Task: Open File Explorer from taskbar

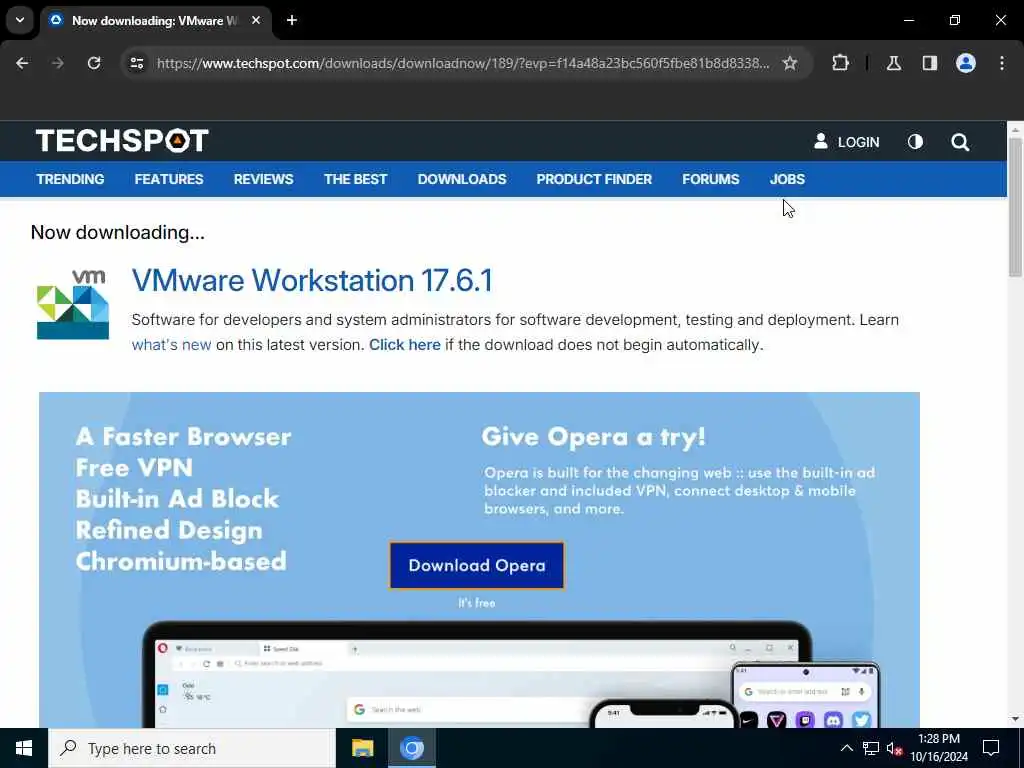Action: pos(362,748)
